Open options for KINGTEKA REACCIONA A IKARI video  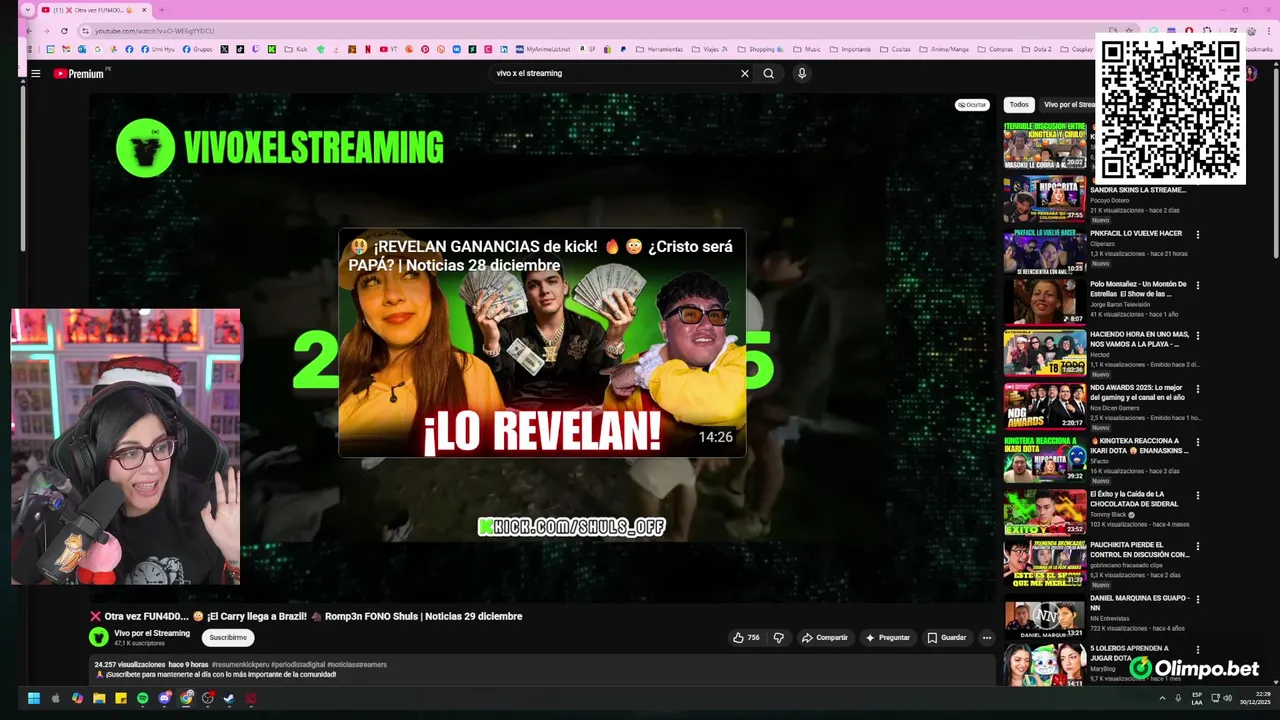click(1198, 442)
